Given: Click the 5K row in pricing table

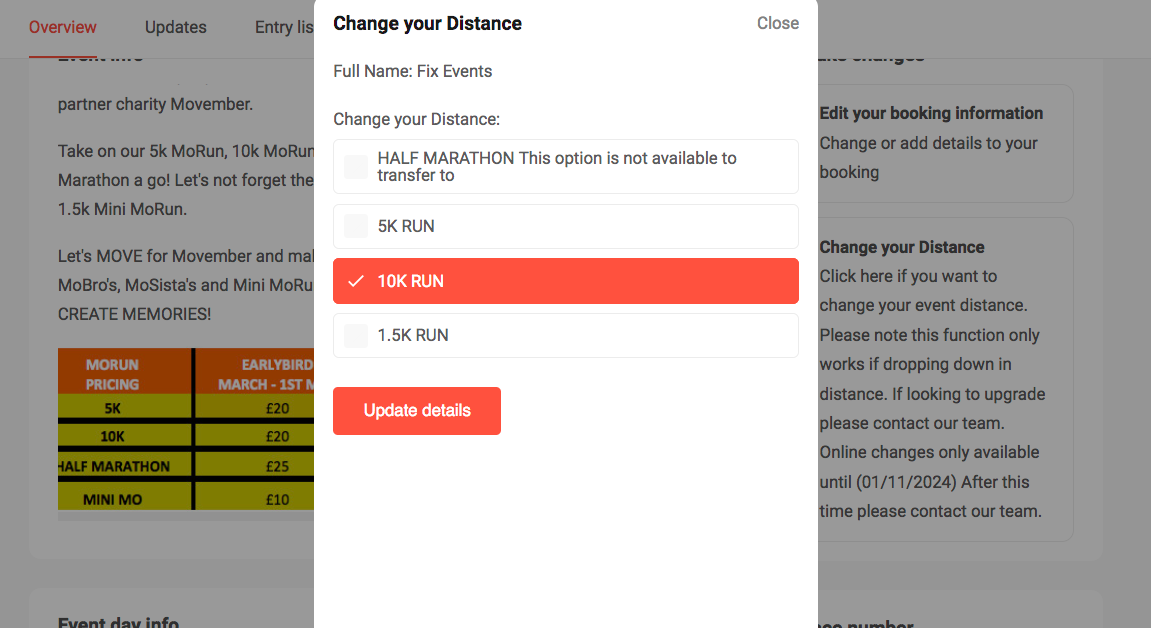Looking at the screenshot, I should tap(112, 408).
